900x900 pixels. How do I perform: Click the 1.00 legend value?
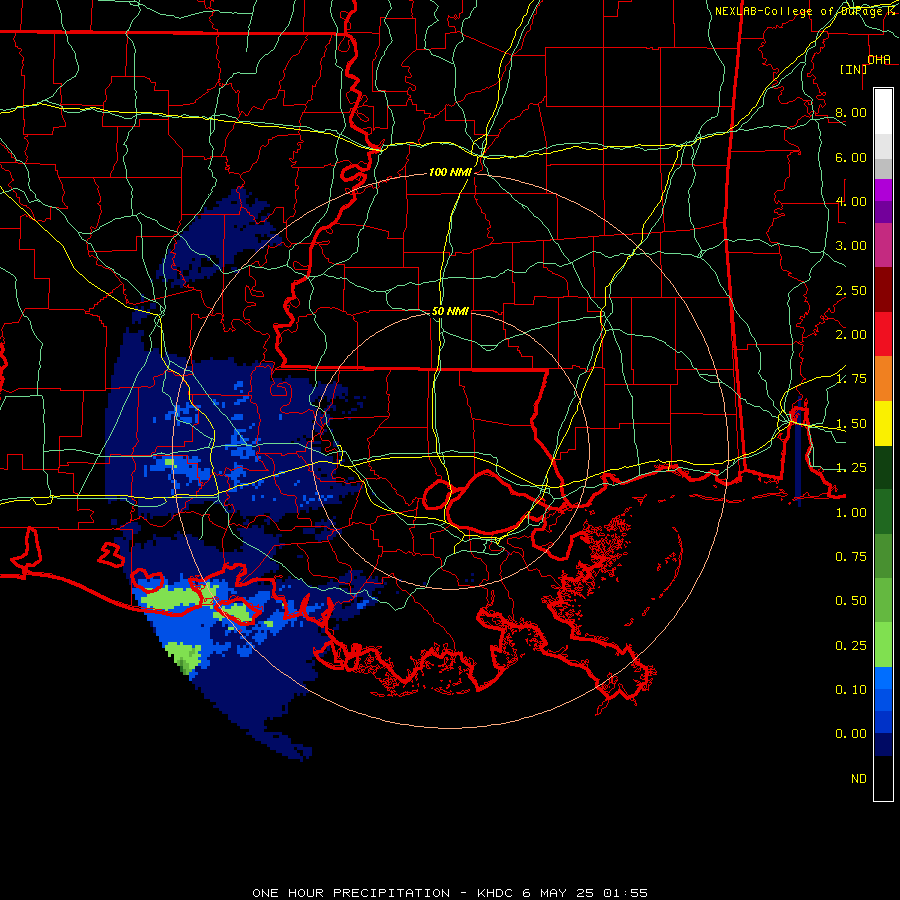click(x=851, y=513)
